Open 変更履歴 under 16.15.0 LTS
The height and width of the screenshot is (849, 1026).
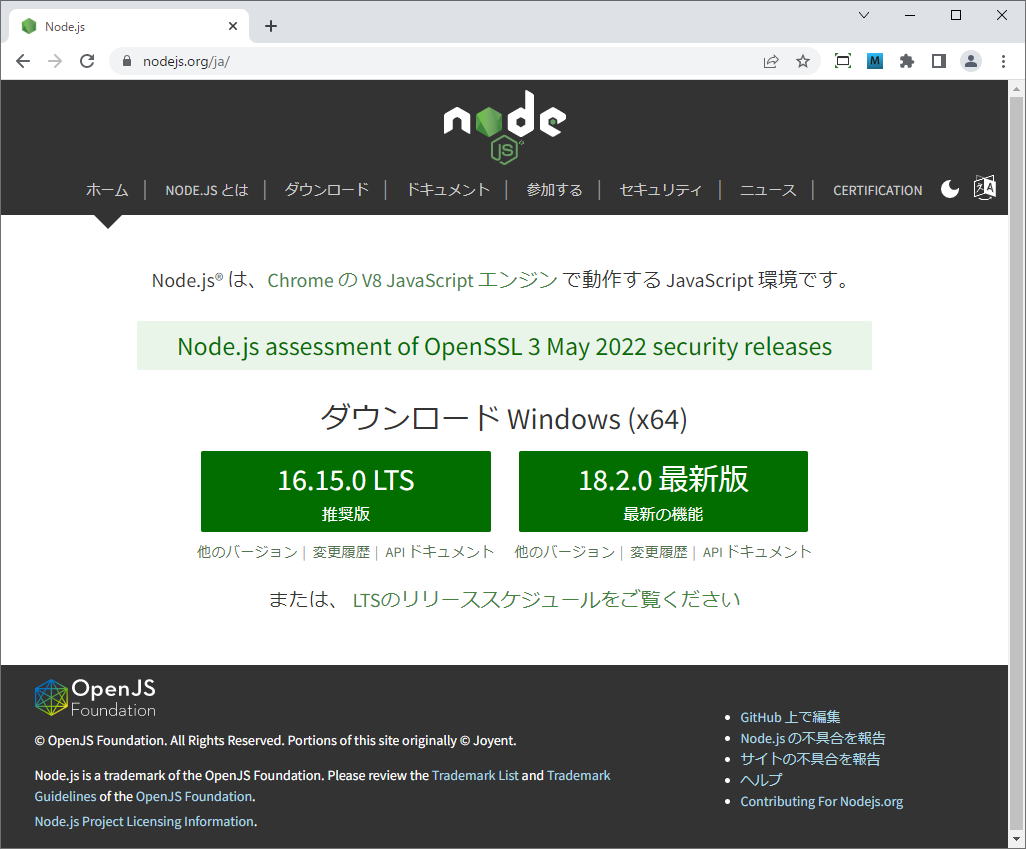[341, 552]
